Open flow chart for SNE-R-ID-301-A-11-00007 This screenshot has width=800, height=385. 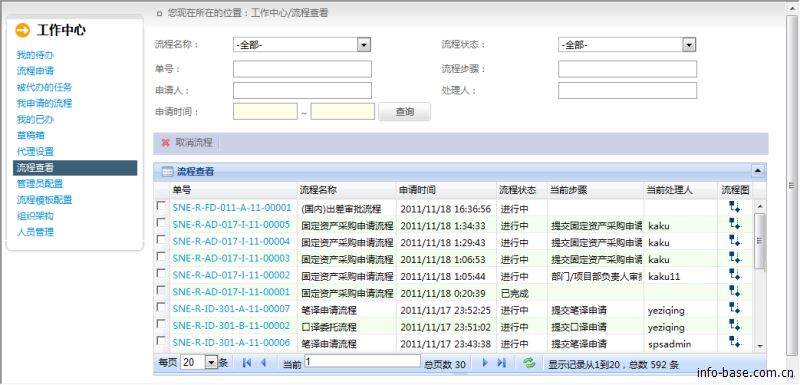734,307
